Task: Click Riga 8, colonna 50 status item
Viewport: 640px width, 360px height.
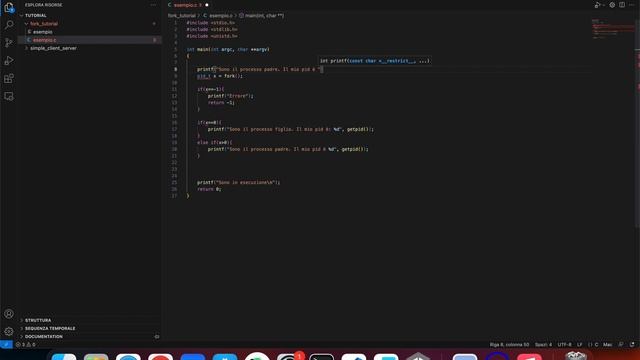Action: (509, 344)
